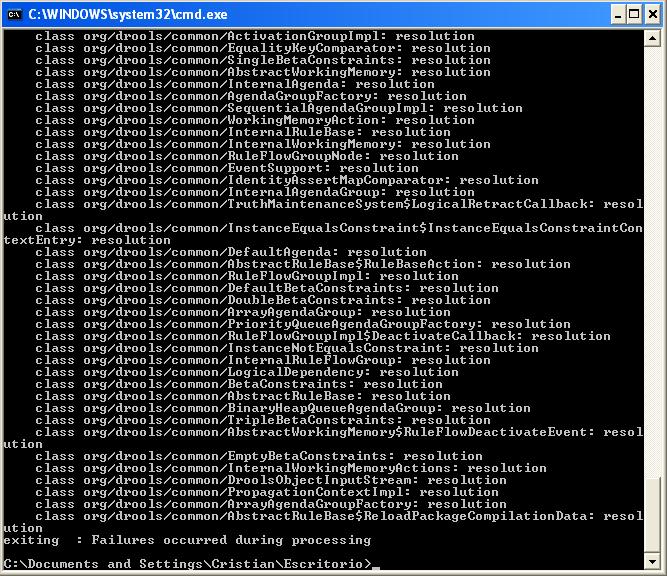Click the InternalWorkingMemory: resolution line
Viewport: 667px width, 576px height.
click(x=263, y=144)
